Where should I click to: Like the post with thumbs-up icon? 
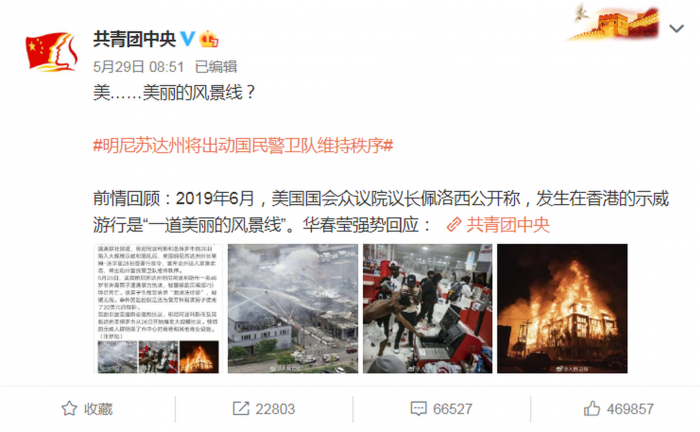pyautogui.click(x=592, y=409)
